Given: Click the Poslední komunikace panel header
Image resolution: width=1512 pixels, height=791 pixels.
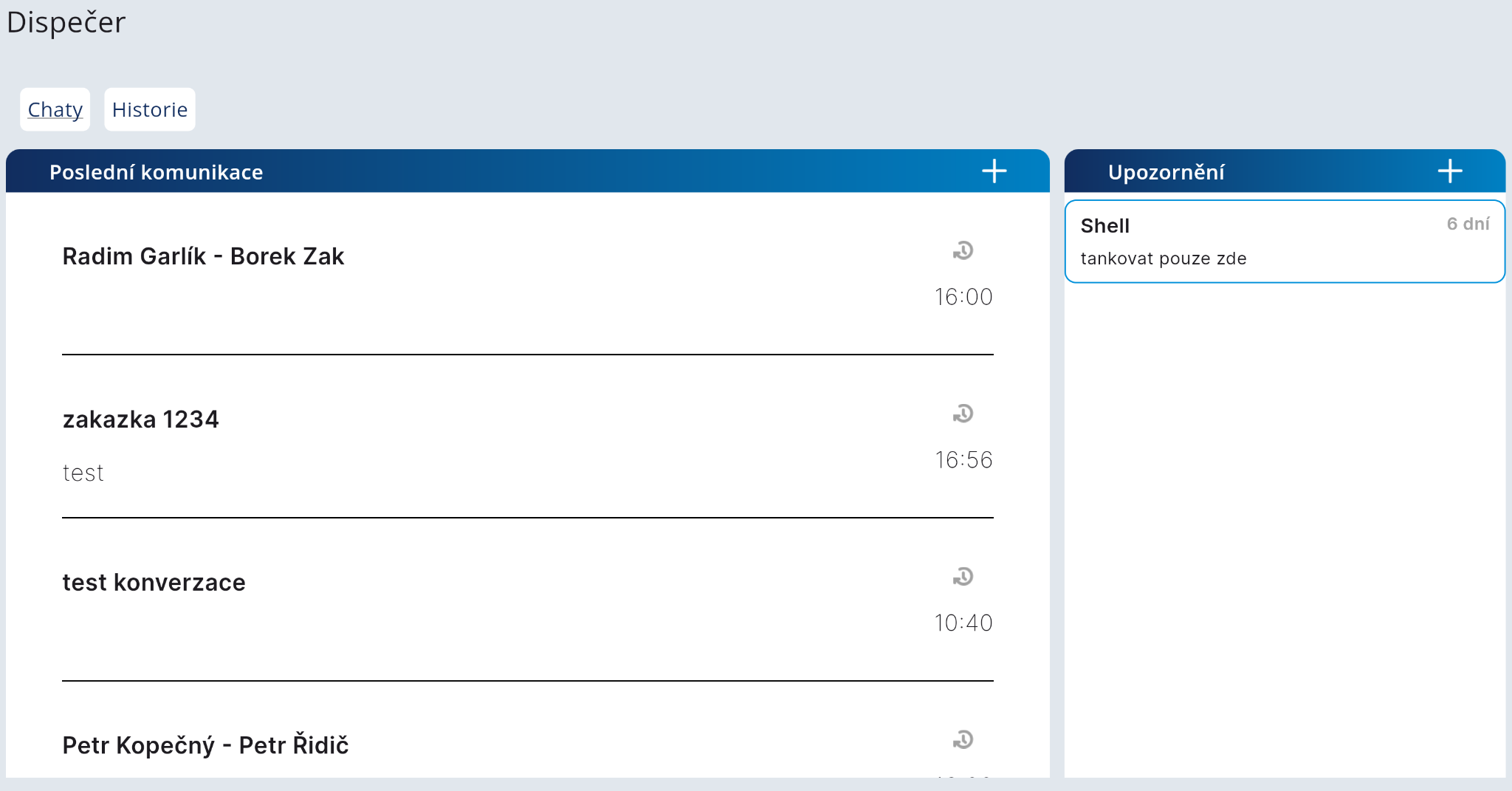Looking at the screenshot, I should (156, 172).
